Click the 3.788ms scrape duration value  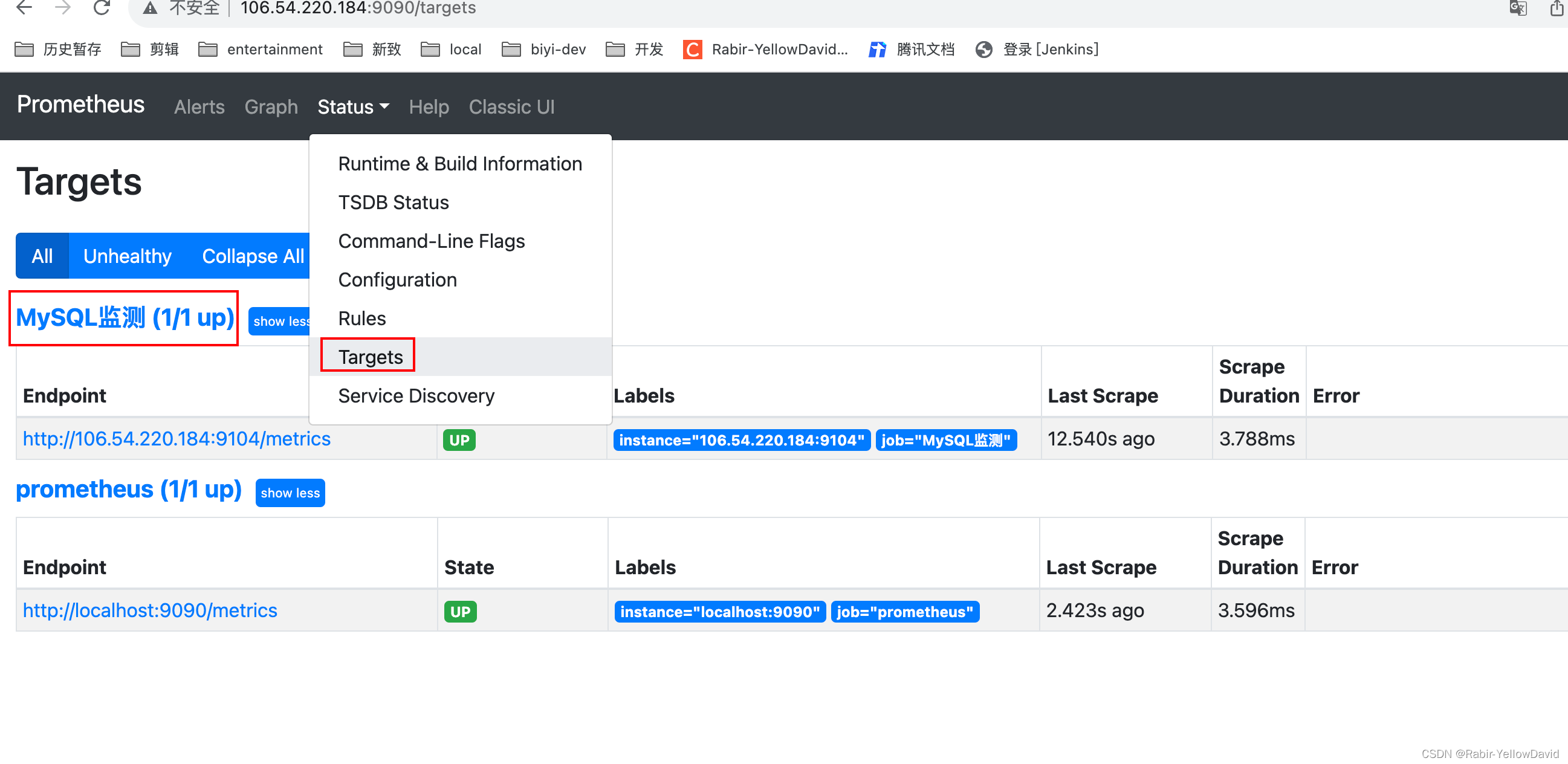(1256, 439)
